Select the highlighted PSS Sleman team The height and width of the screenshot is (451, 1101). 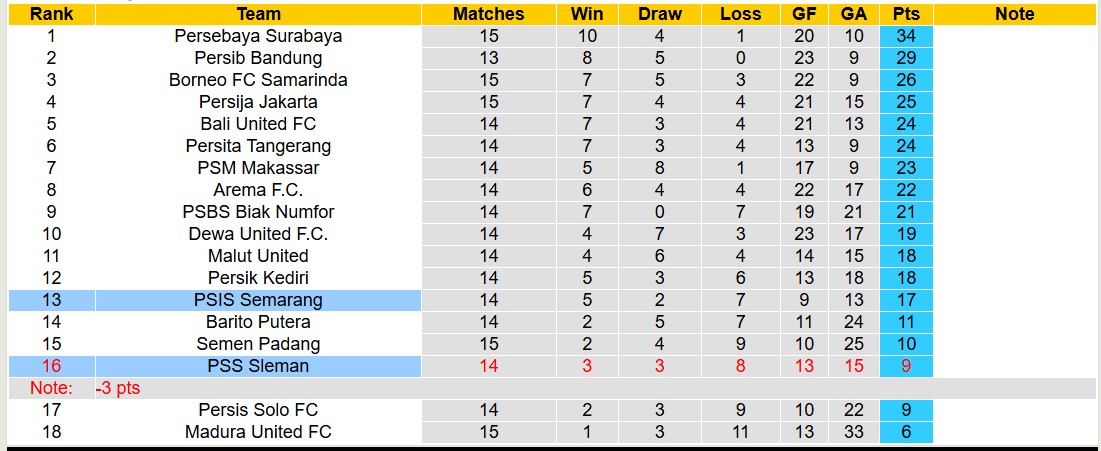(x=258, y=366)
